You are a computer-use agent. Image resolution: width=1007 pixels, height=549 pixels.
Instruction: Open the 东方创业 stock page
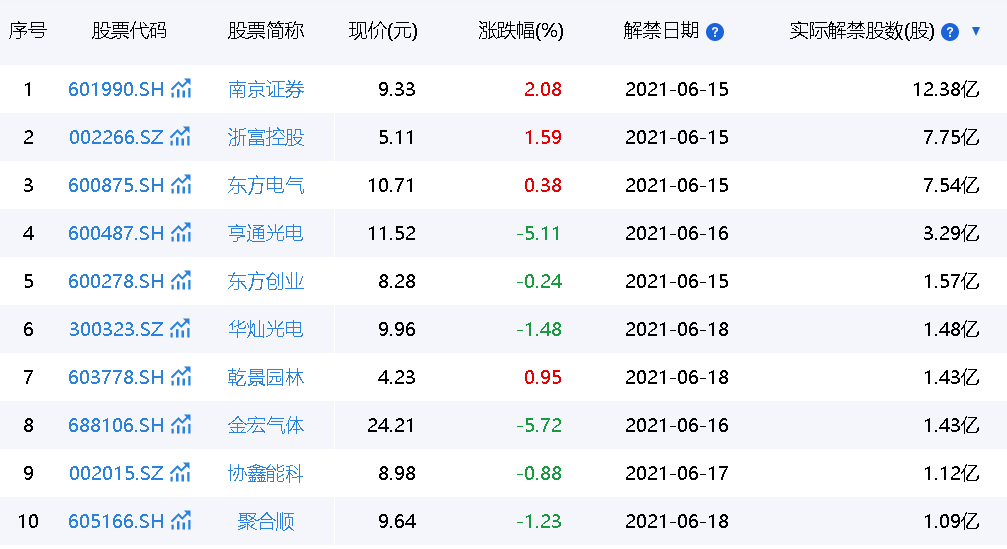pyautogui.click(x=266, y=281)
